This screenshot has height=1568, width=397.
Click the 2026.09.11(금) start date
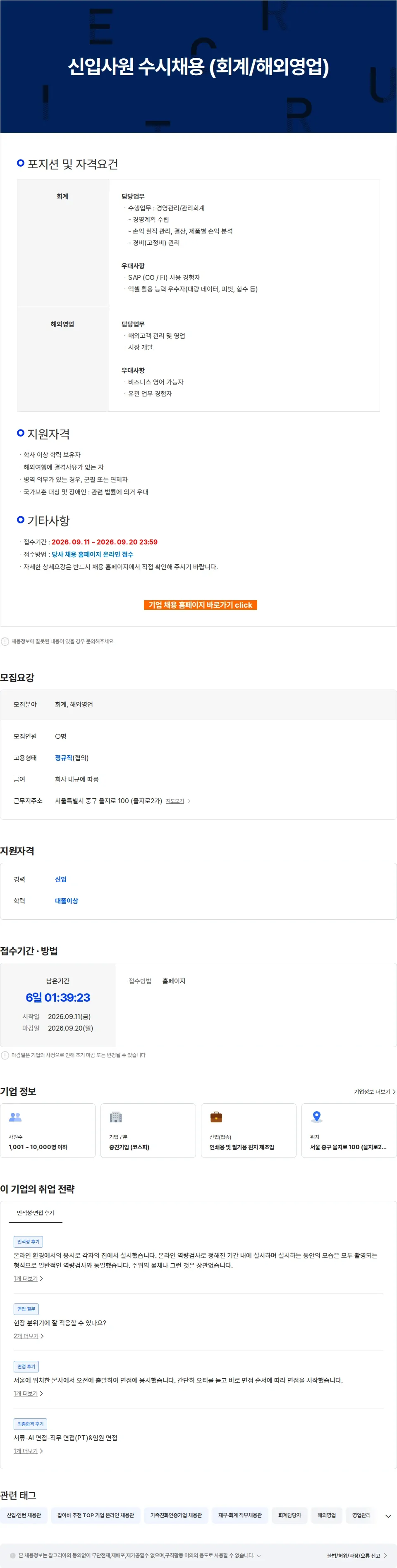pyautogui.click(x=69, y=1016)
